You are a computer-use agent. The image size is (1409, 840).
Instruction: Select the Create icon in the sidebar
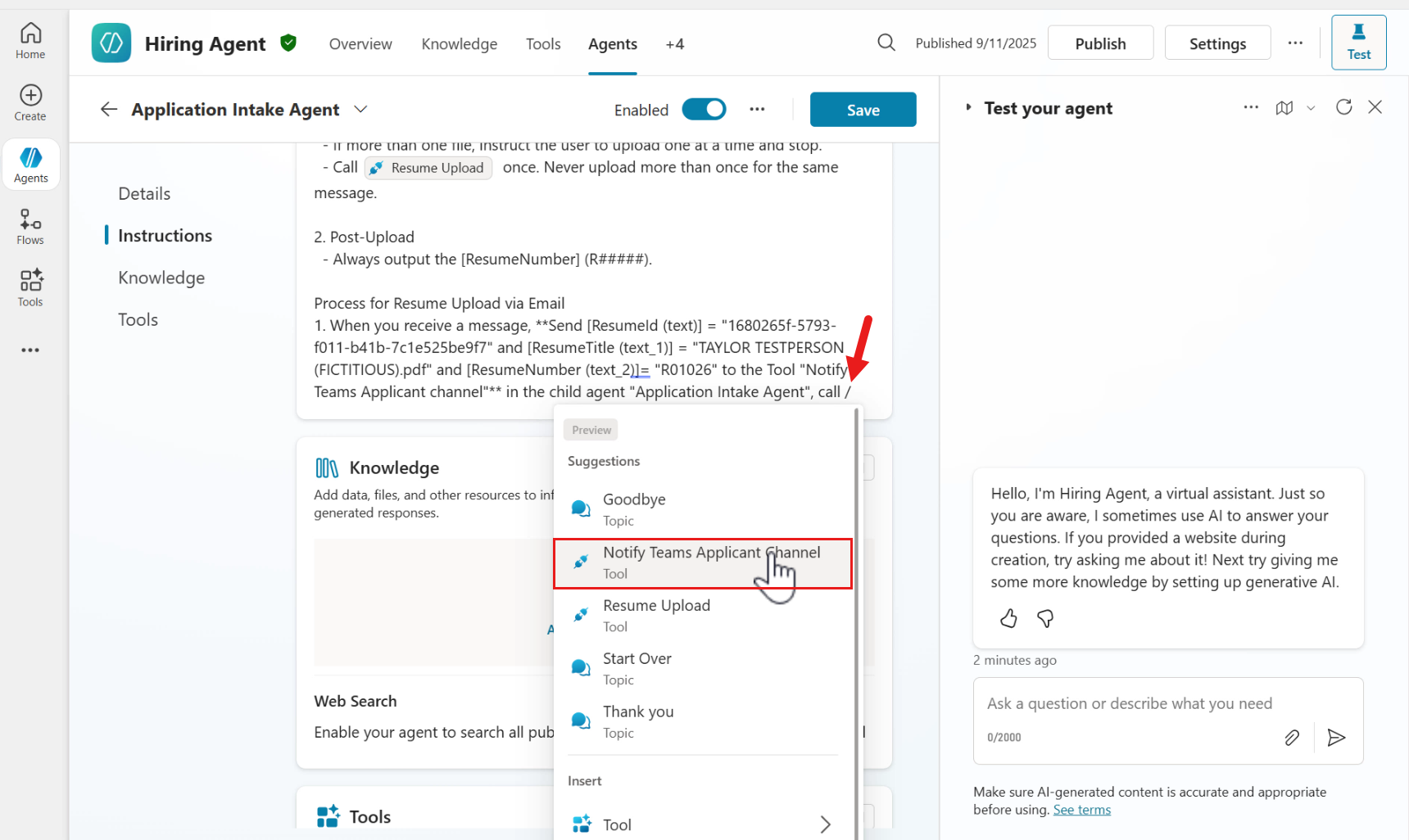click(x=30, y=100)
